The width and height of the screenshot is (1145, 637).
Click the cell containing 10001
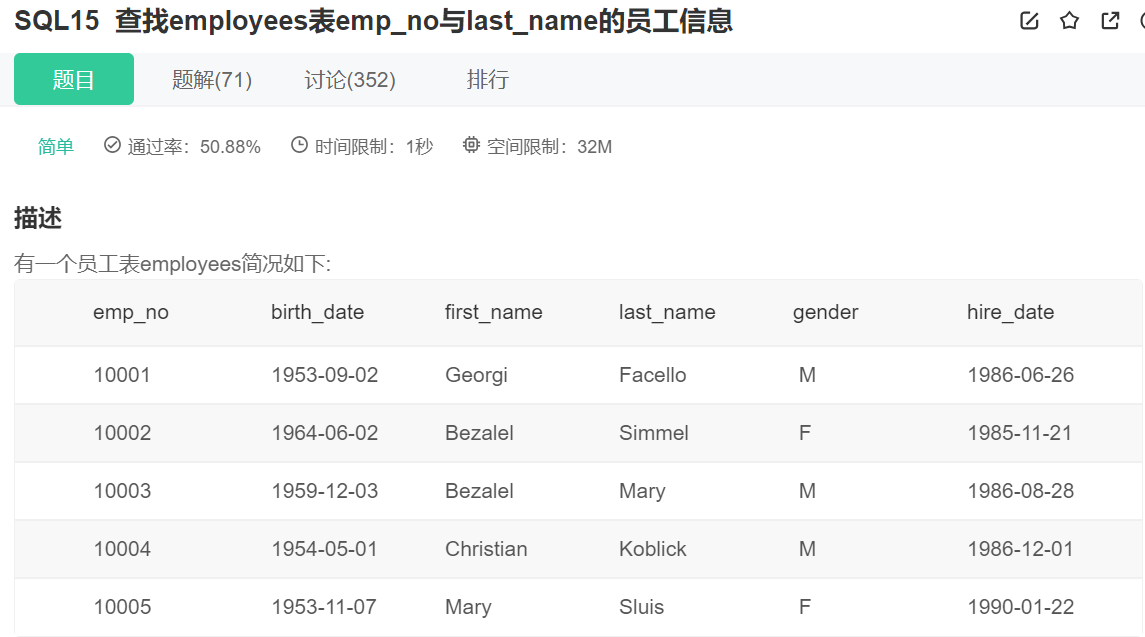pyautogui.click(x=122, y=375)
